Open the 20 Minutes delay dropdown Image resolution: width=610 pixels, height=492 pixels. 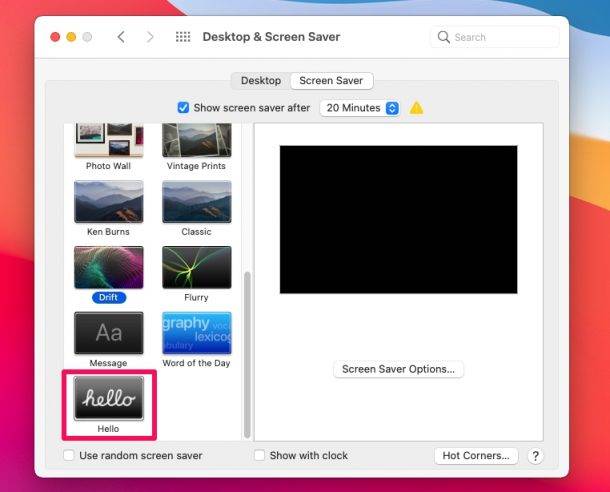(x=359, y=108)
